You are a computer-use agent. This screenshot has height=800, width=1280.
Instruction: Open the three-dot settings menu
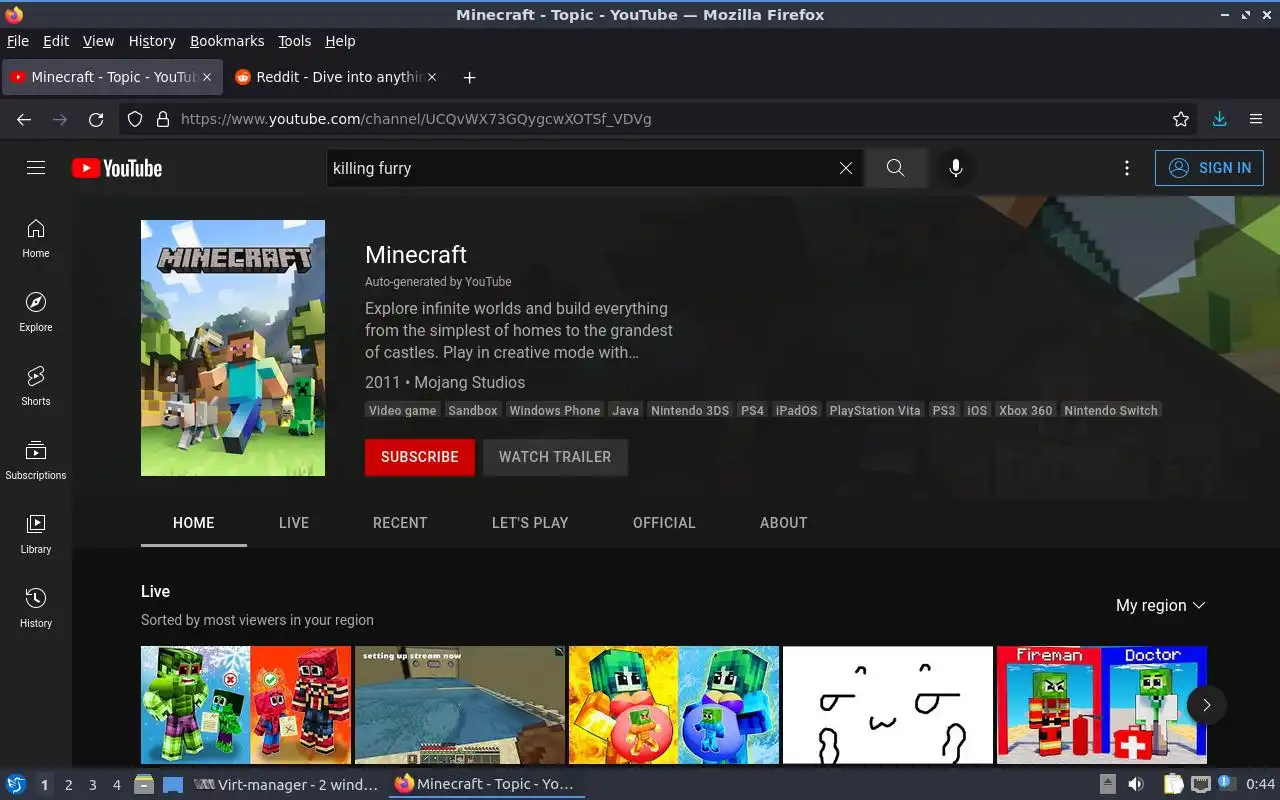click(x=1127, y=168)
